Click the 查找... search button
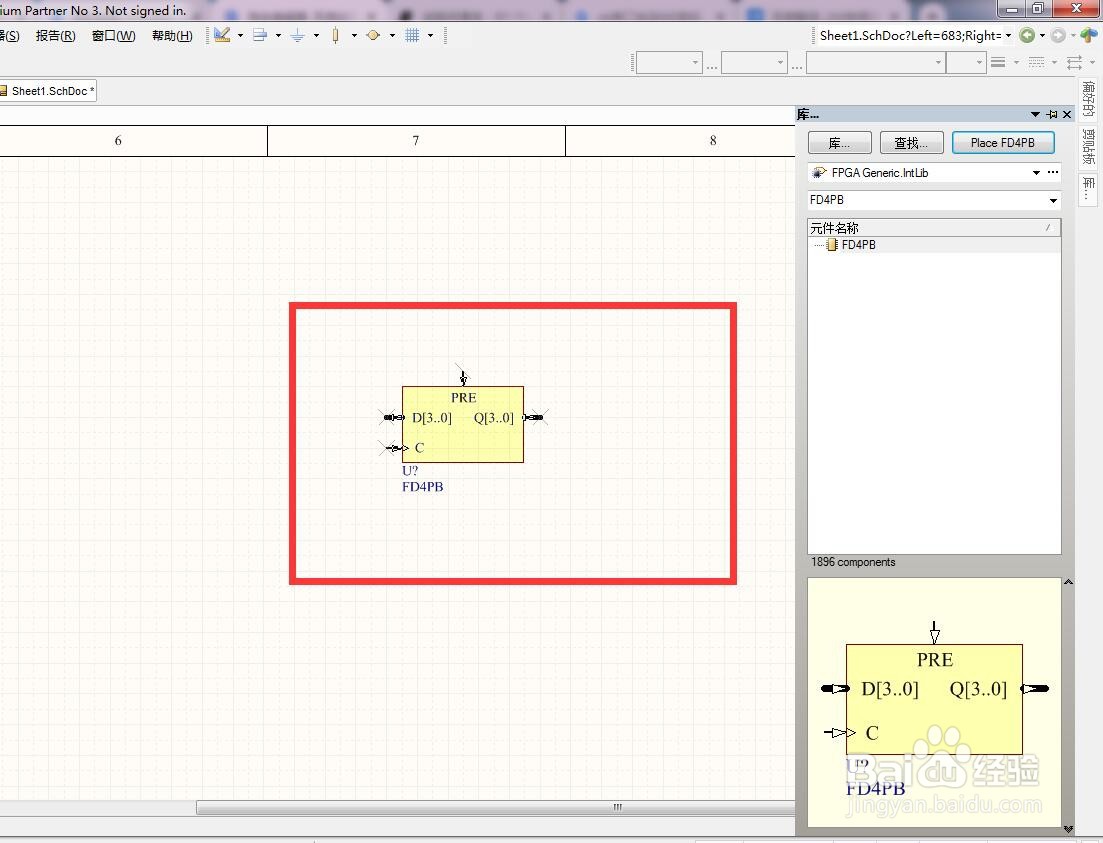This screenshot has height=843, width=1103. point(910,143)
